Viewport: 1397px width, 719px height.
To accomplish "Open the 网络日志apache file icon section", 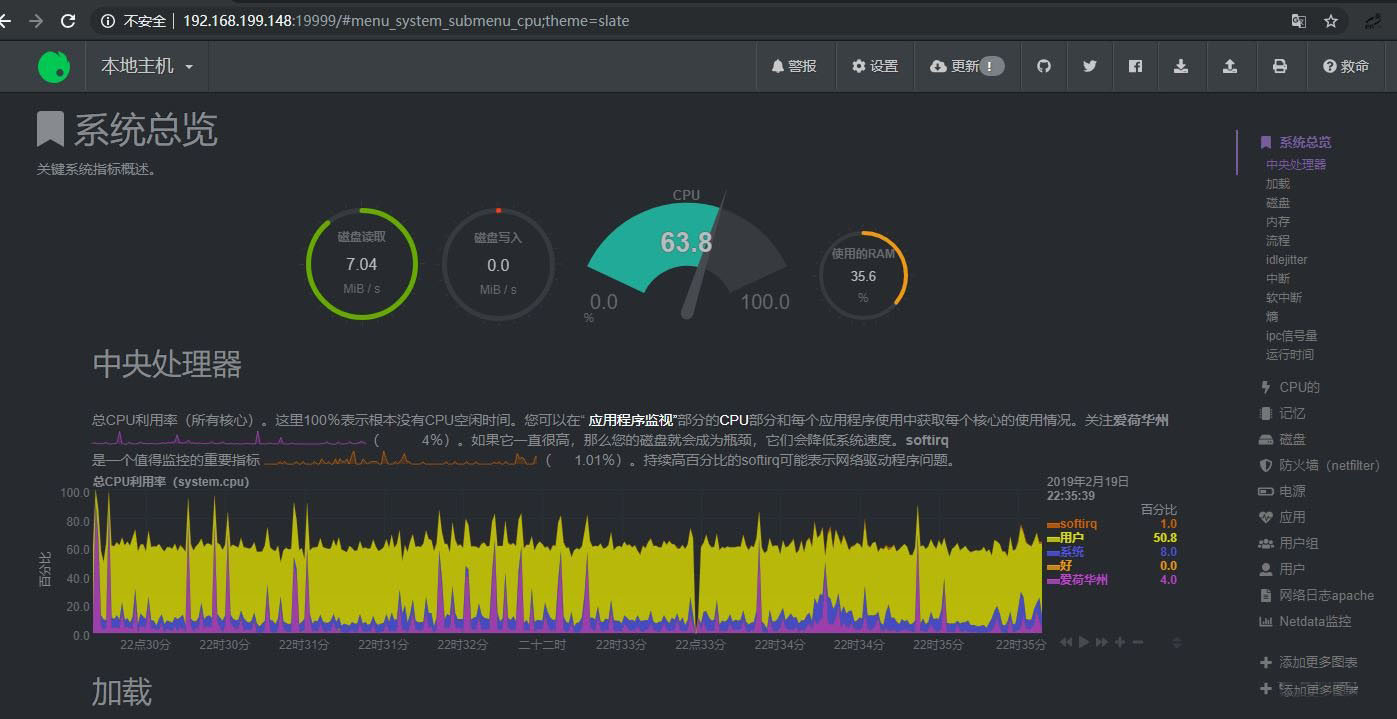I will click(x=1266, y=595).
